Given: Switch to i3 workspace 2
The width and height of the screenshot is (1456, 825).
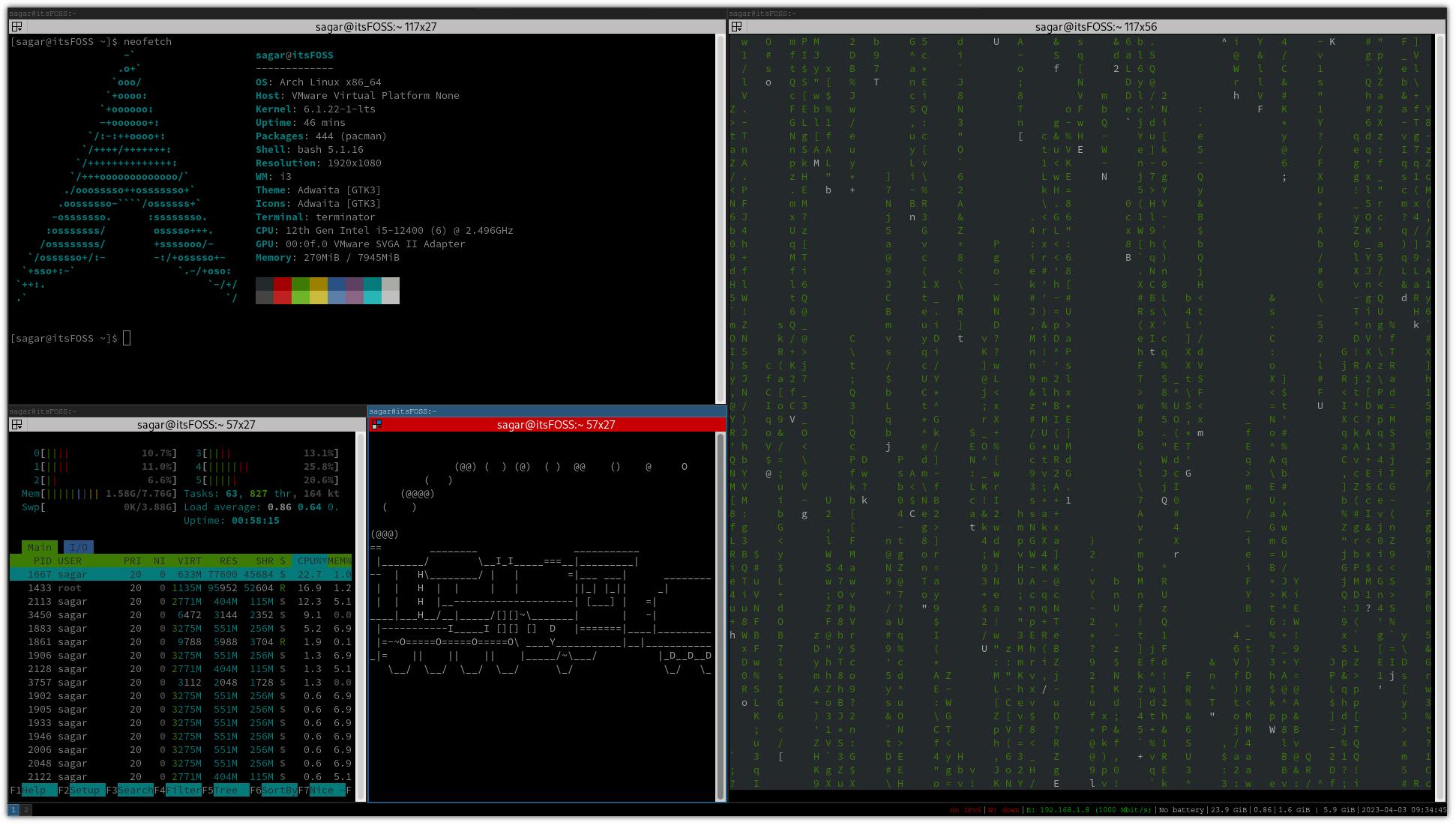Looking at the screenshot, I should click(26, 810).
